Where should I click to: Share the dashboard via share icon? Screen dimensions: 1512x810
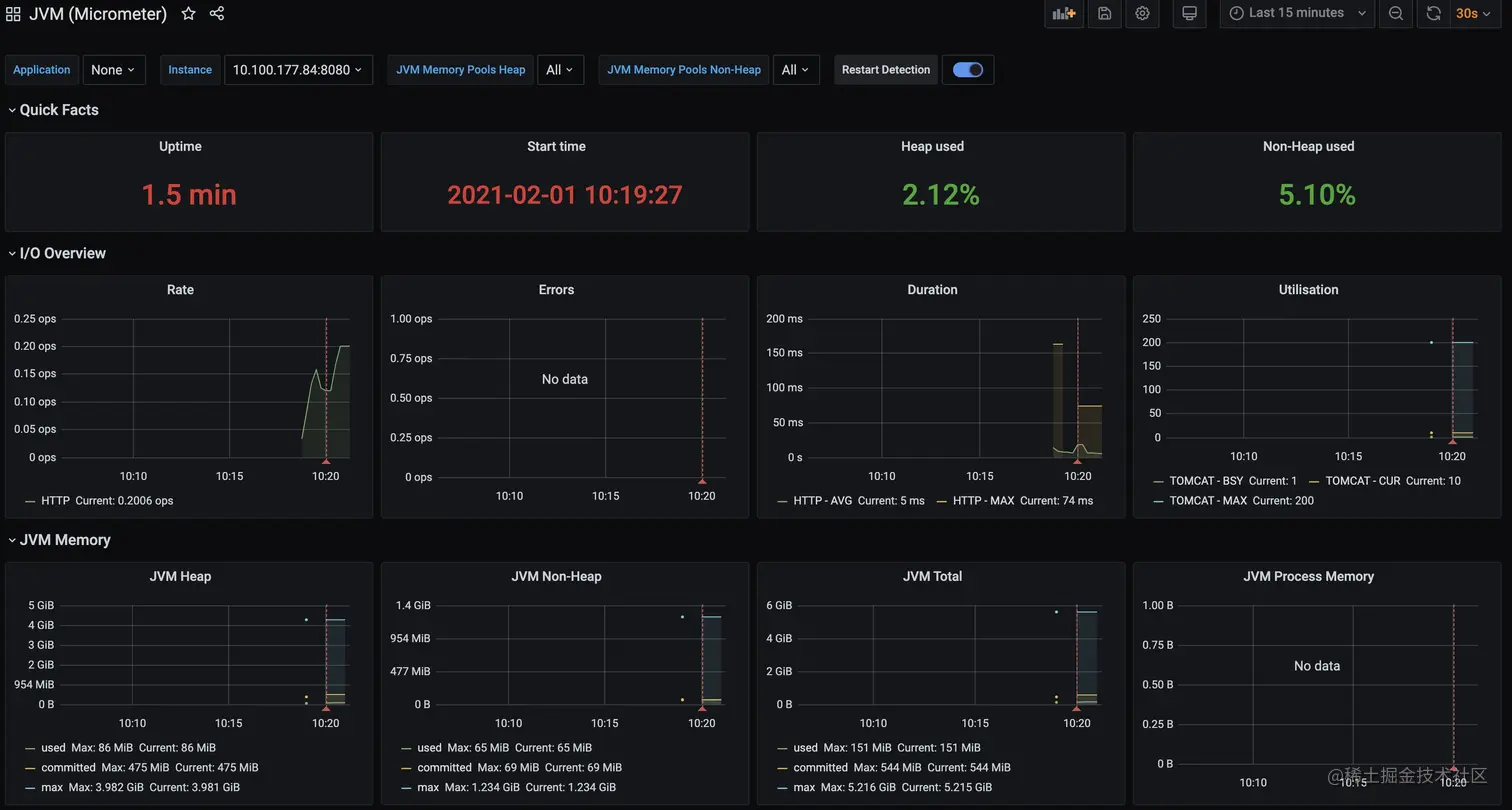pyautogui.click(x=217, y=14)
